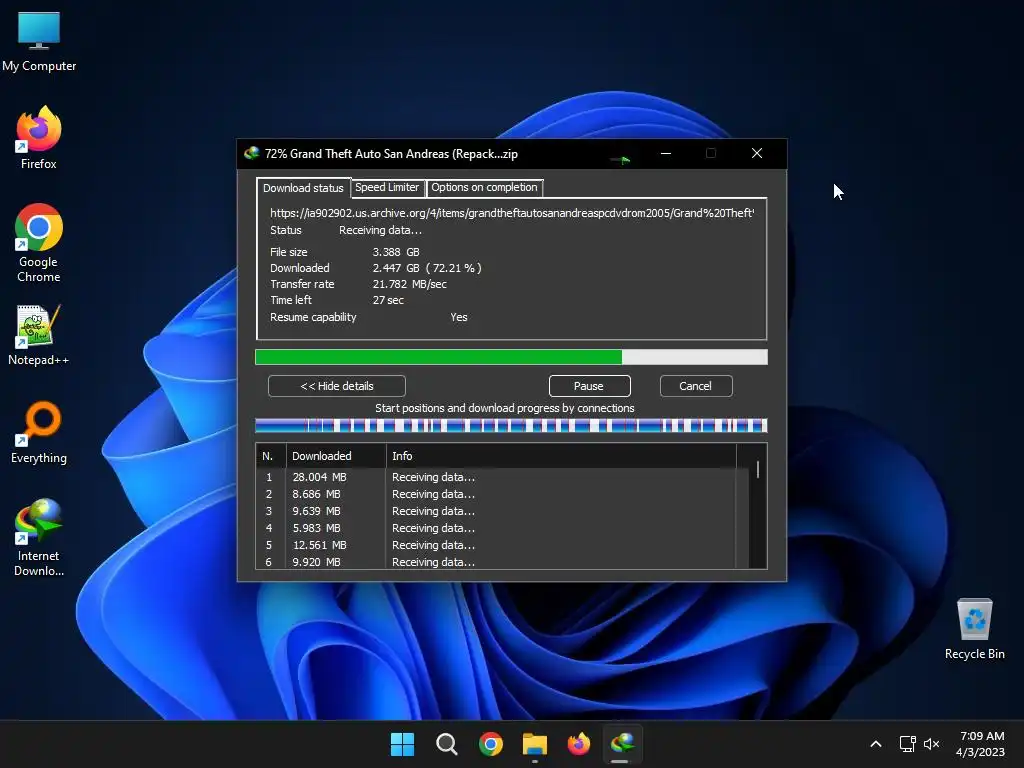
Task: Select the Recycle Bin desktop icon
Action: pos(974,629)
